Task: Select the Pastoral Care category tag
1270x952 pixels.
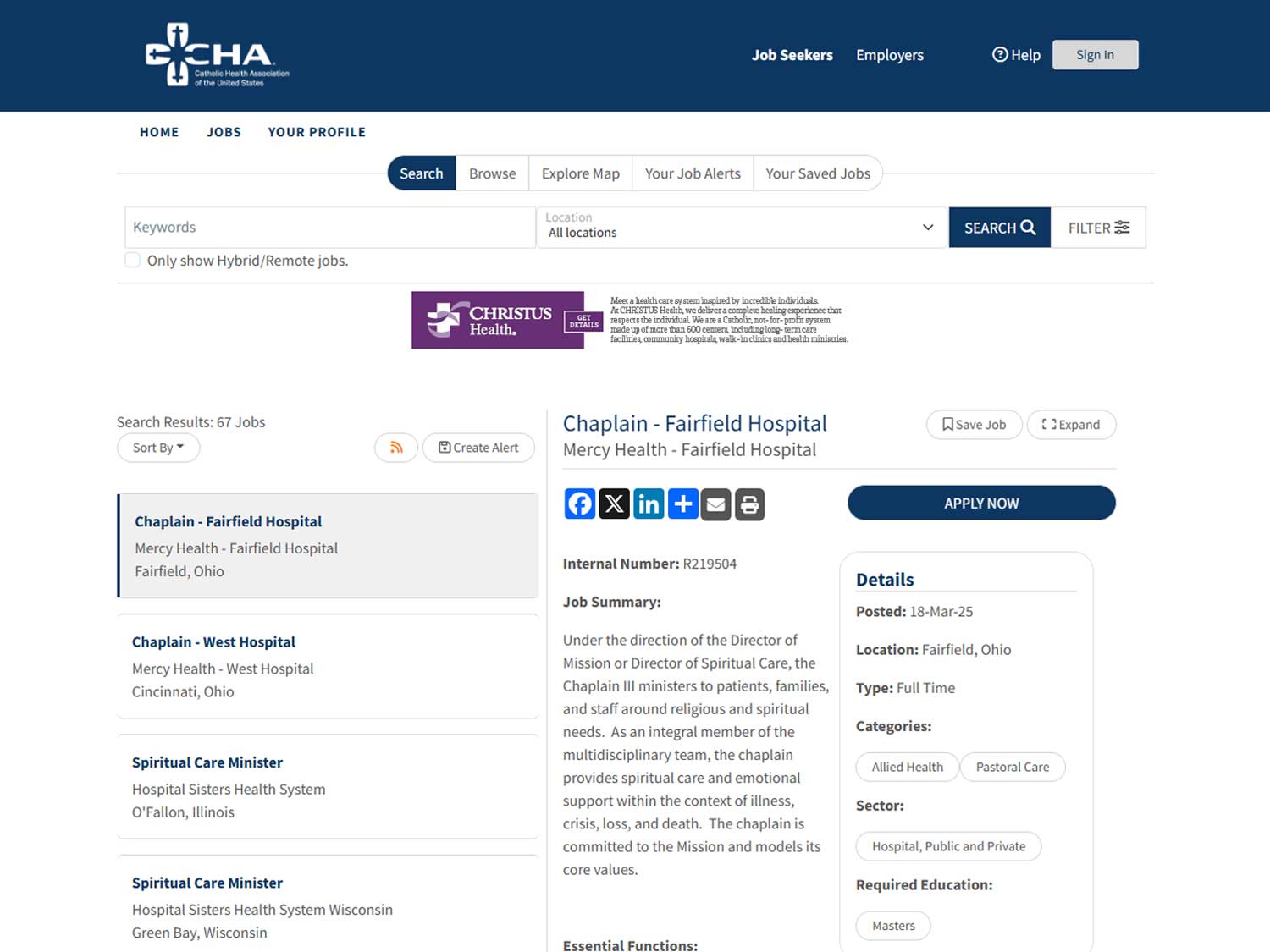Action: [x=1012, y=767]
